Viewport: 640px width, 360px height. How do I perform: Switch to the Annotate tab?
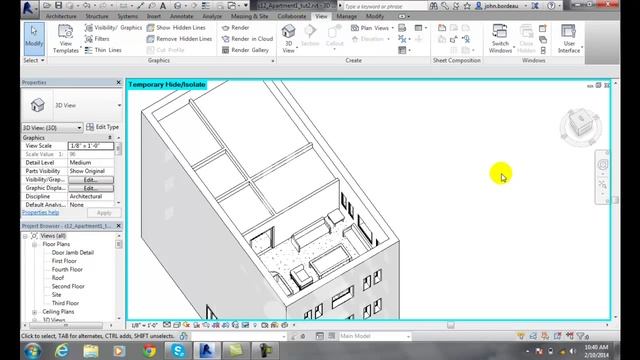coord(182,16)
